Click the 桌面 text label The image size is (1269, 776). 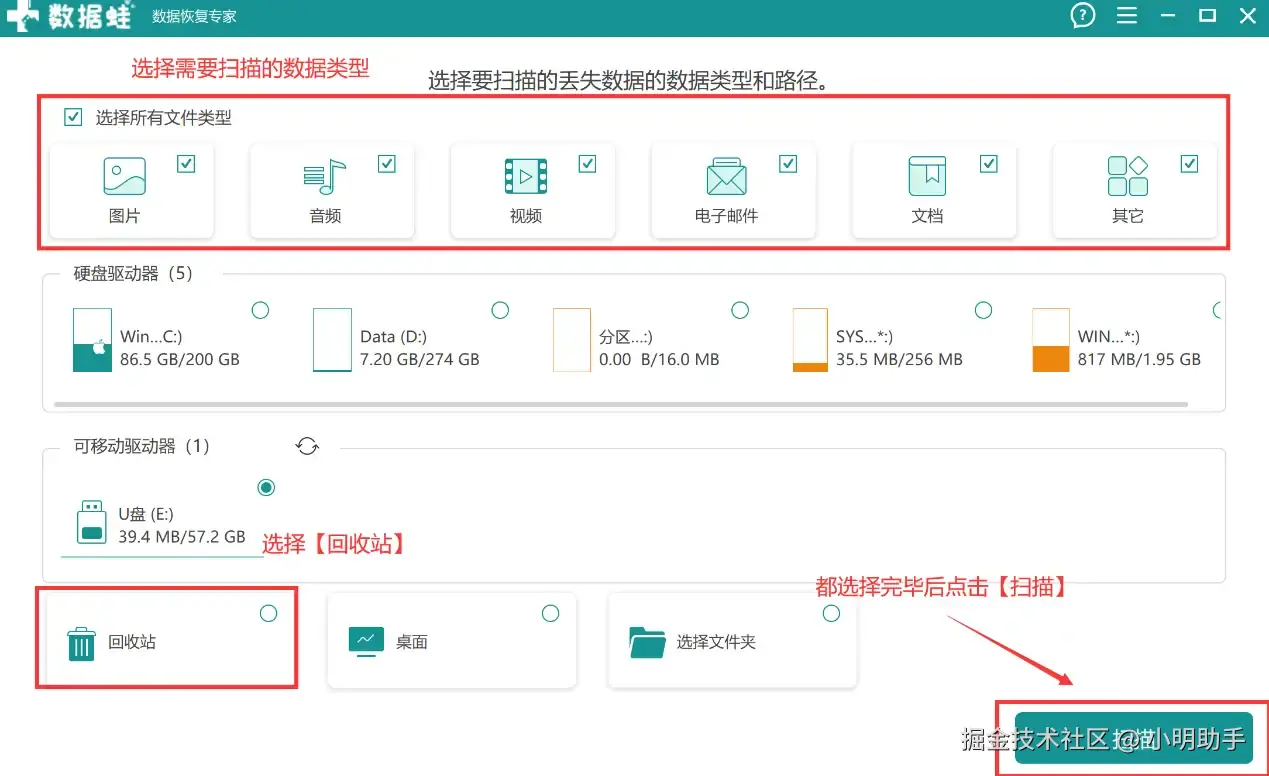point(412,642)
